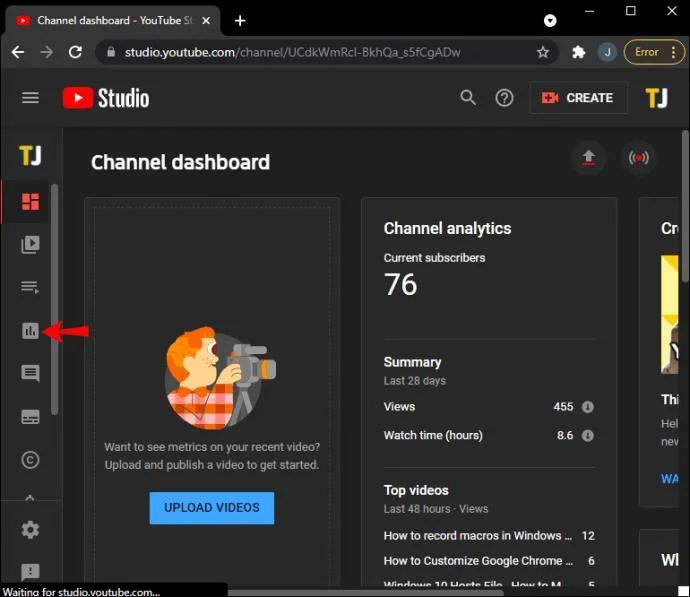The image size is (690, 597).
Task: Click the cameraman illustration
Action: [x=220, y=378]
